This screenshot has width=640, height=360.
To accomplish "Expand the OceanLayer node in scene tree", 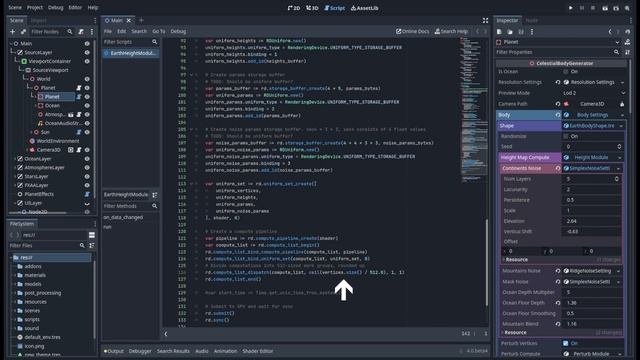I will click(x=16, y=159).
